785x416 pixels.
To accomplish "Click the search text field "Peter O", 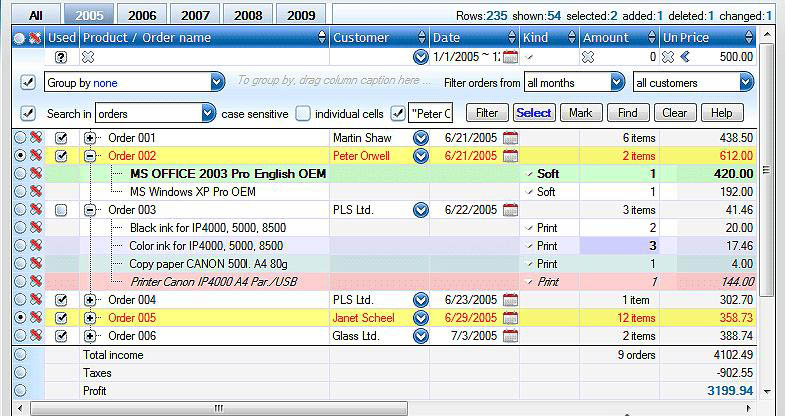I will 431,114.
